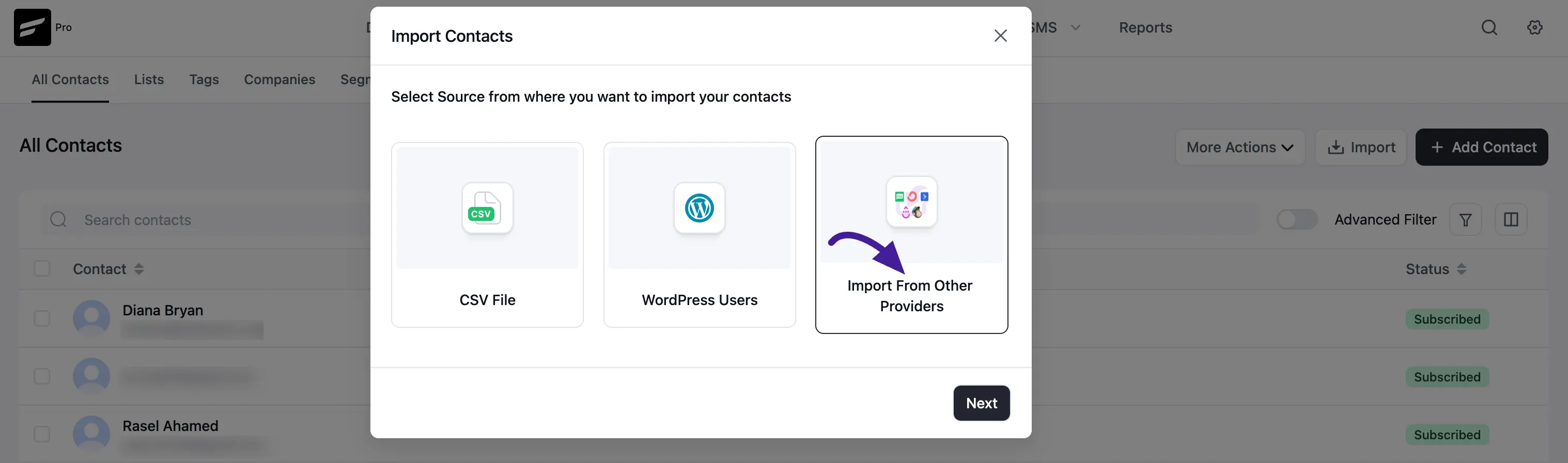
Task: Check the unnamed second contact's checkbox
Action: coord(42,376)
